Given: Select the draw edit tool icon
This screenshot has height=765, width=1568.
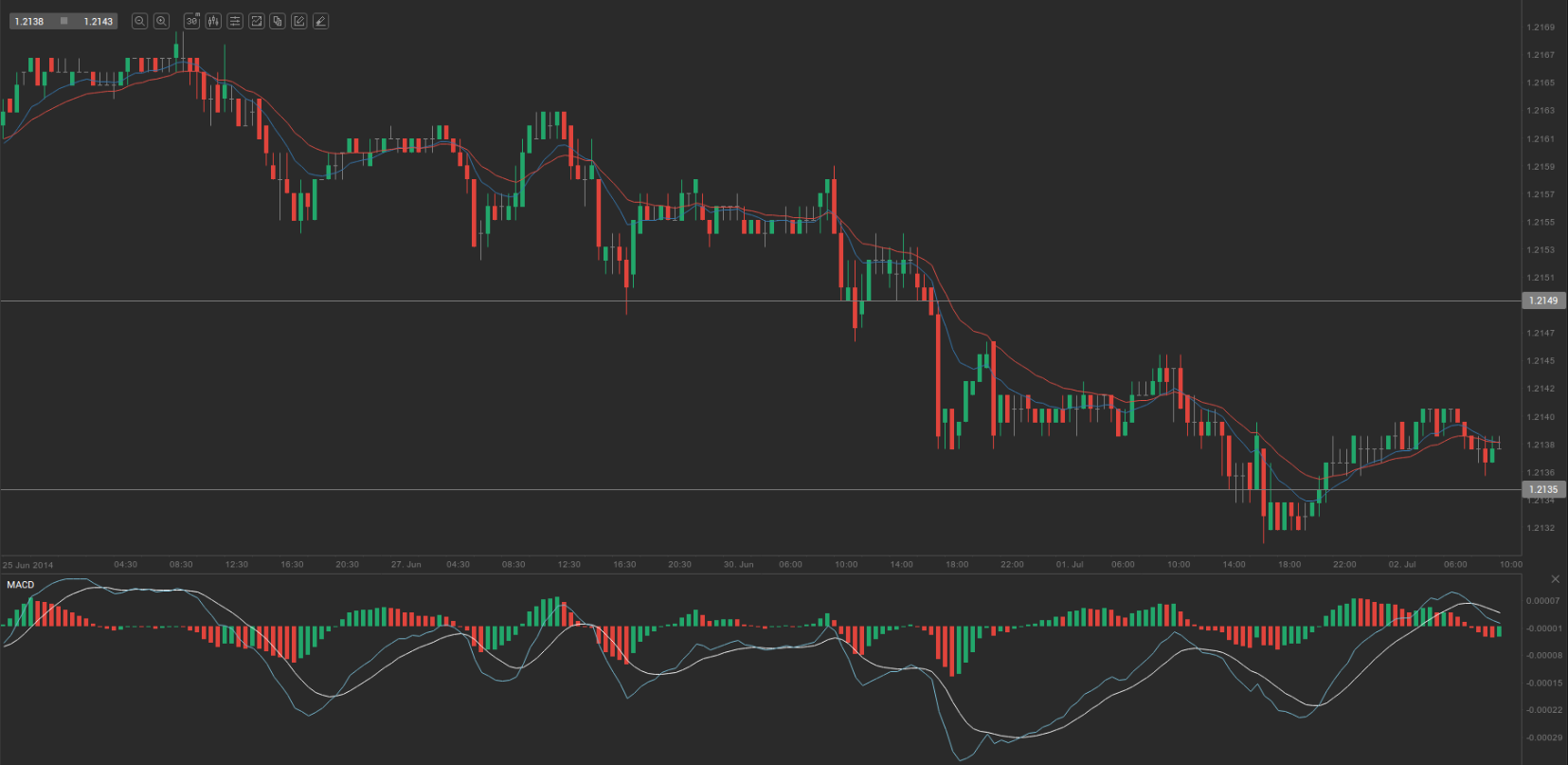Looking at the screenshot, I should point(299,21).
